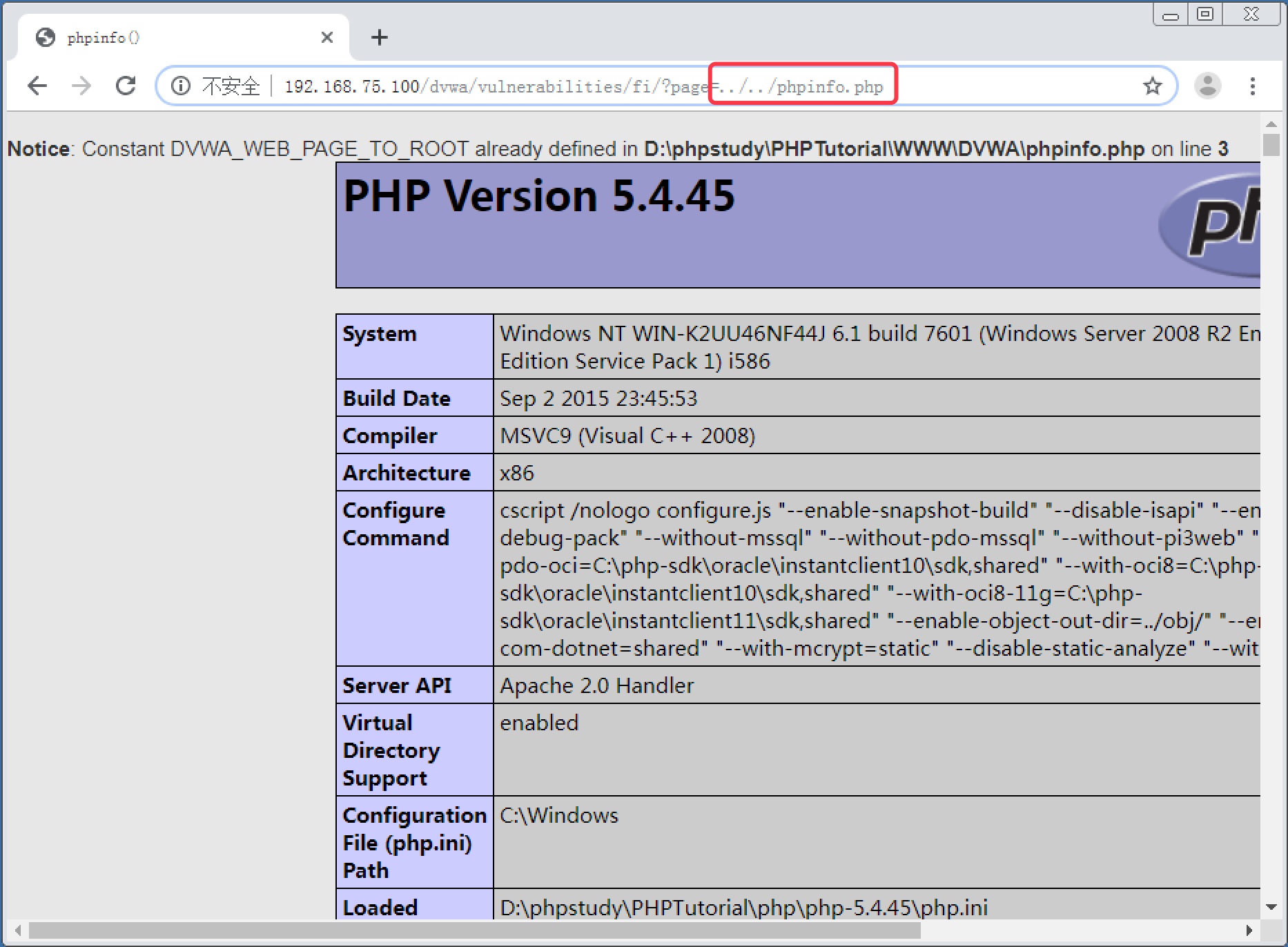Click the 'Server API' row label
Image resolution: width=1288 pixels, height=947 pixels.
397,685
